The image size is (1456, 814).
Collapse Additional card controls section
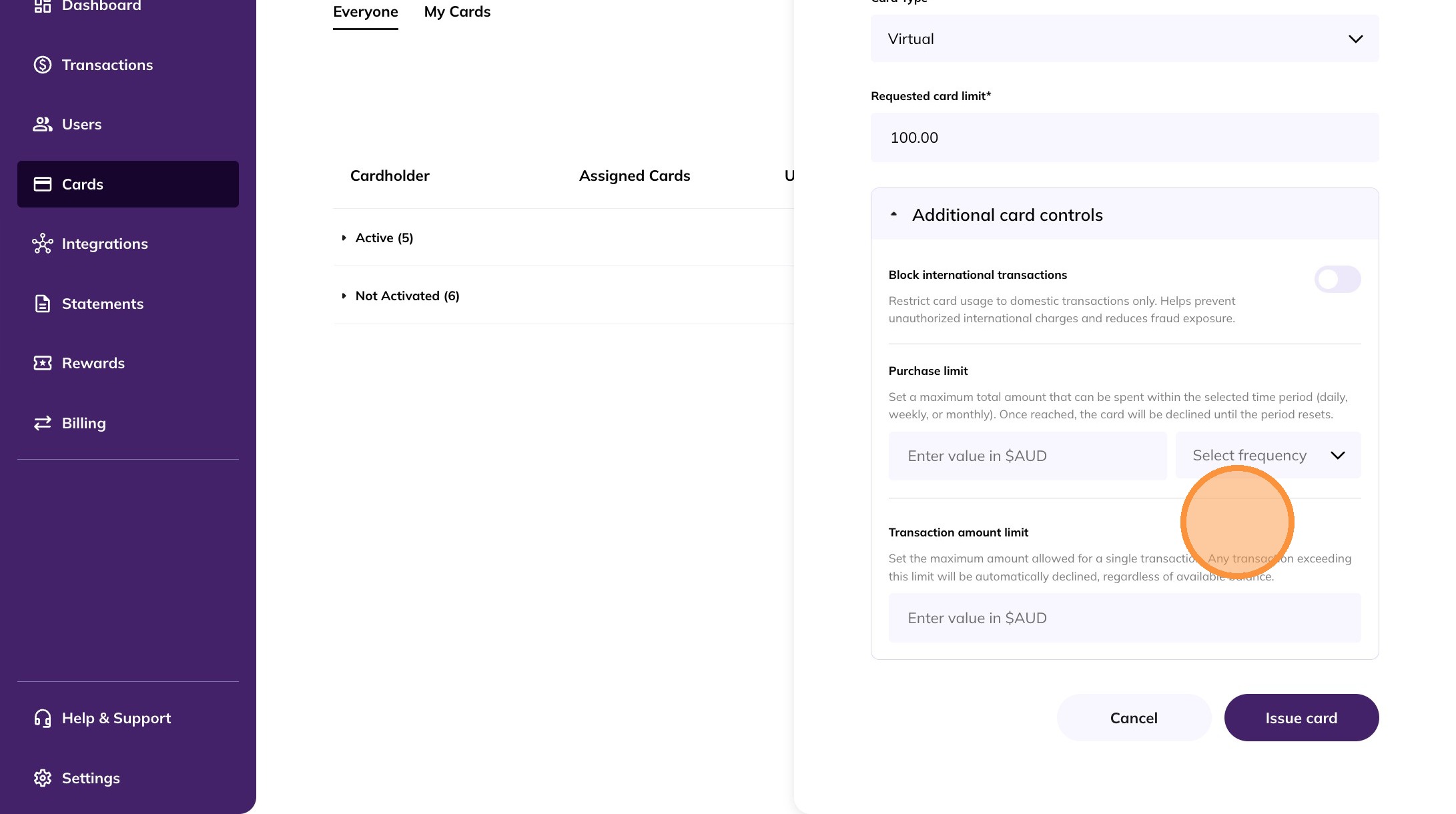[x=894, y=215]
